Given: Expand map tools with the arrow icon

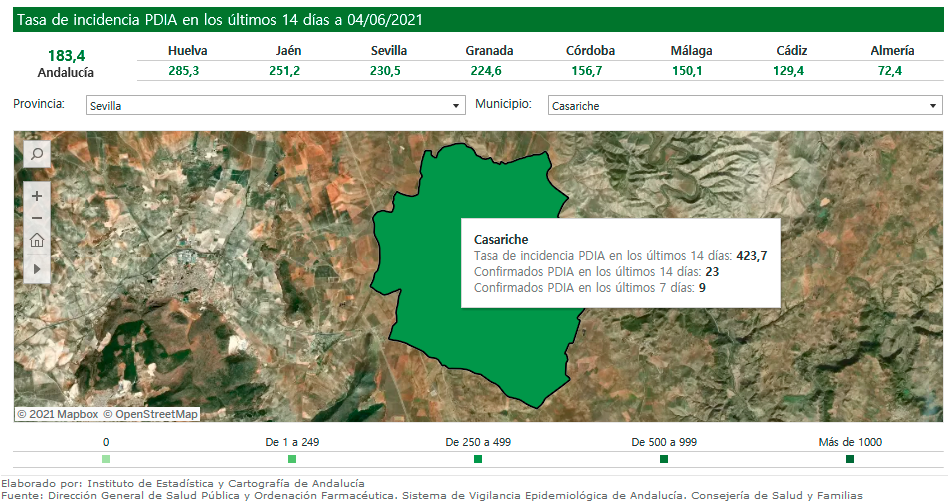Looking at the screenshot, I should coord(37,269).
